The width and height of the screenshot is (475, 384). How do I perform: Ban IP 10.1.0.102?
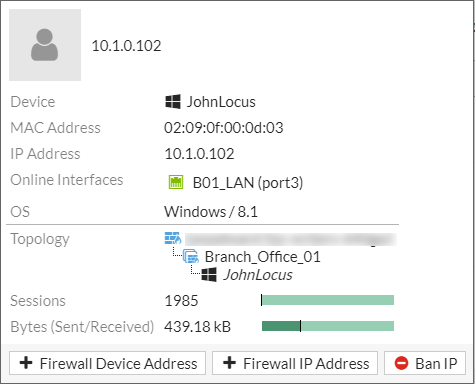click(x=425, y=363)
